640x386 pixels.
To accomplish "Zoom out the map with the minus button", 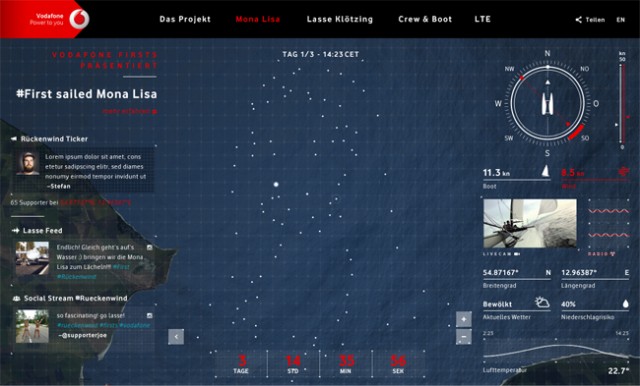I will [464, 337].
